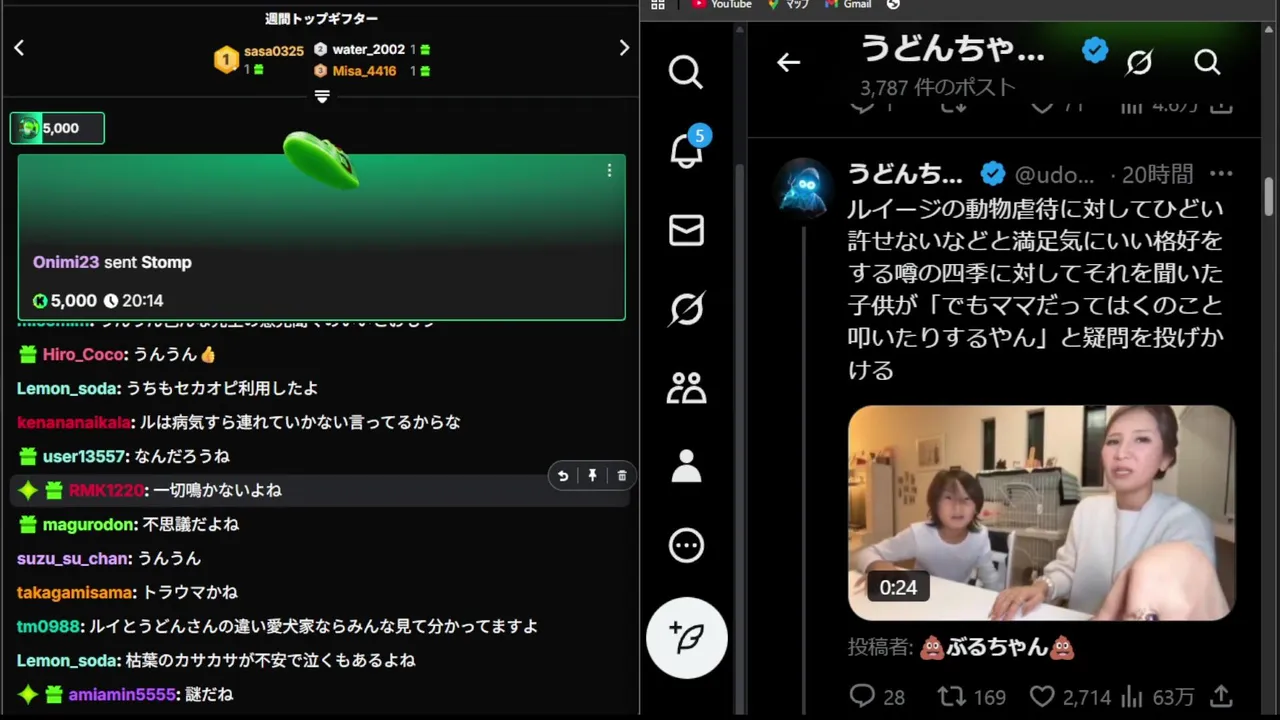Open Grok in the X sidebar

coord(686,308)
